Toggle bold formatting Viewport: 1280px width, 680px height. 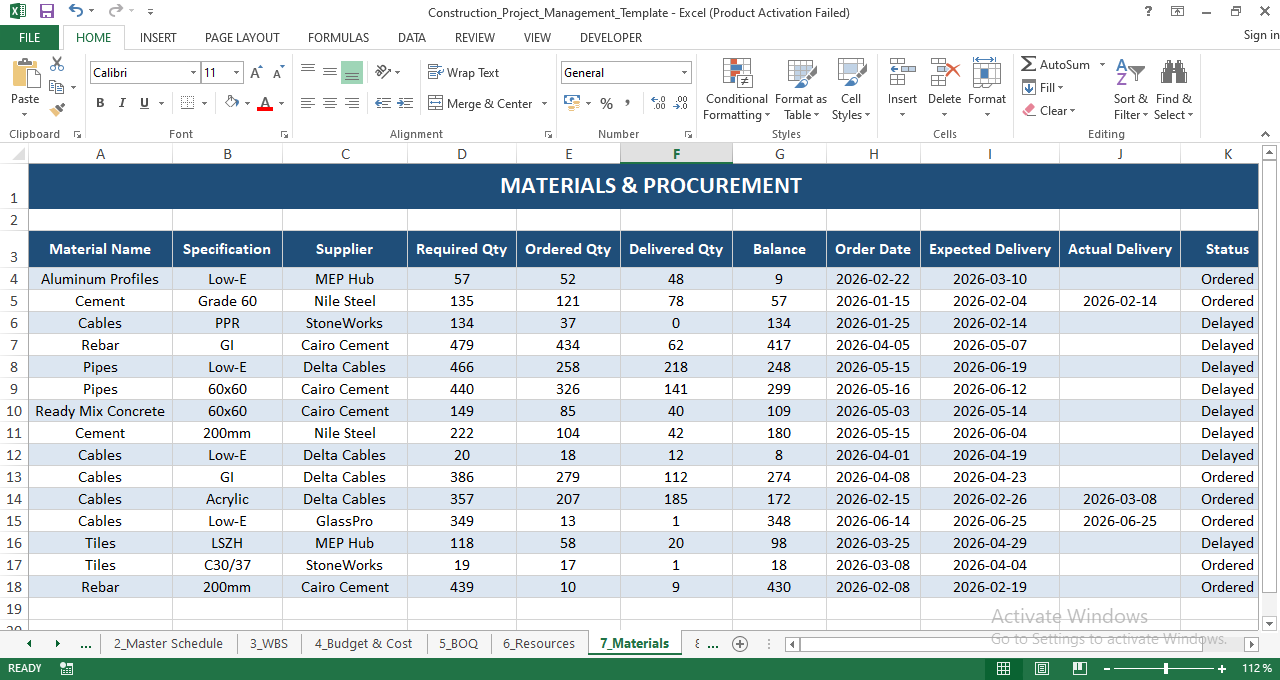pos(99,103)
